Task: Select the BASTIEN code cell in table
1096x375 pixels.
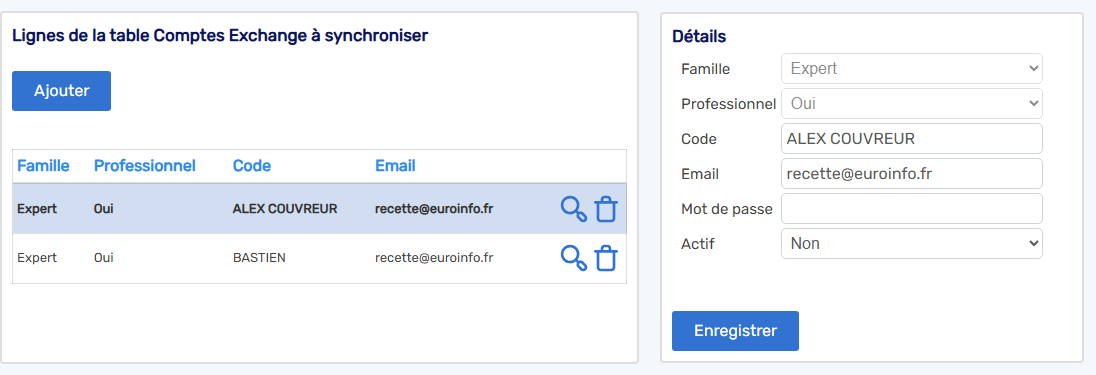Action: [259, 258]
